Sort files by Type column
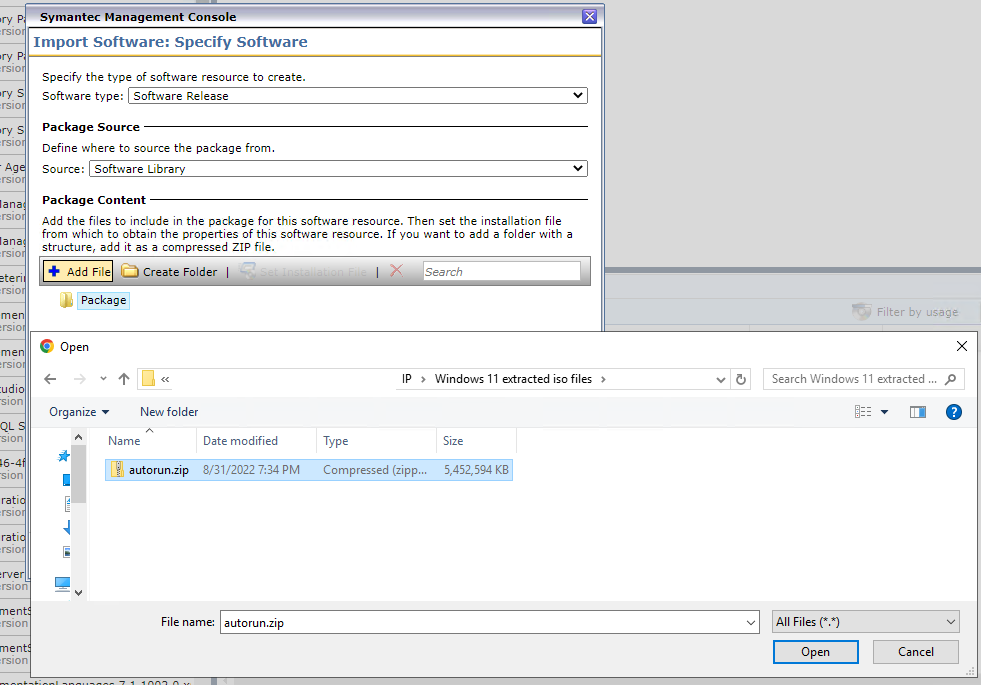Viewport: 981px width, 685px height. click(x=336, y=441)
